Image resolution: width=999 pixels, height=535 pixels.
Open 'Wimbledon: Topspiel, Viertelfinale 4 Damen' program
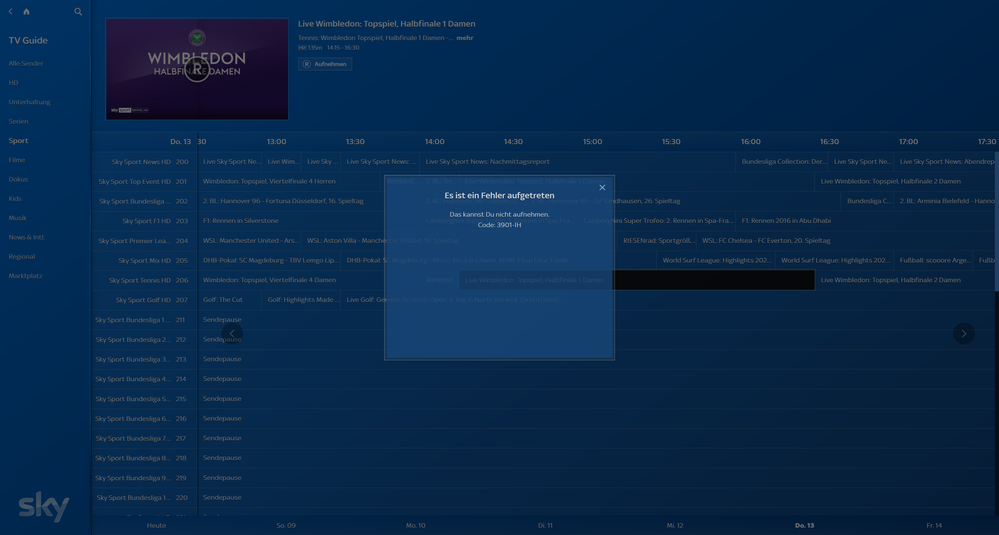309,280
